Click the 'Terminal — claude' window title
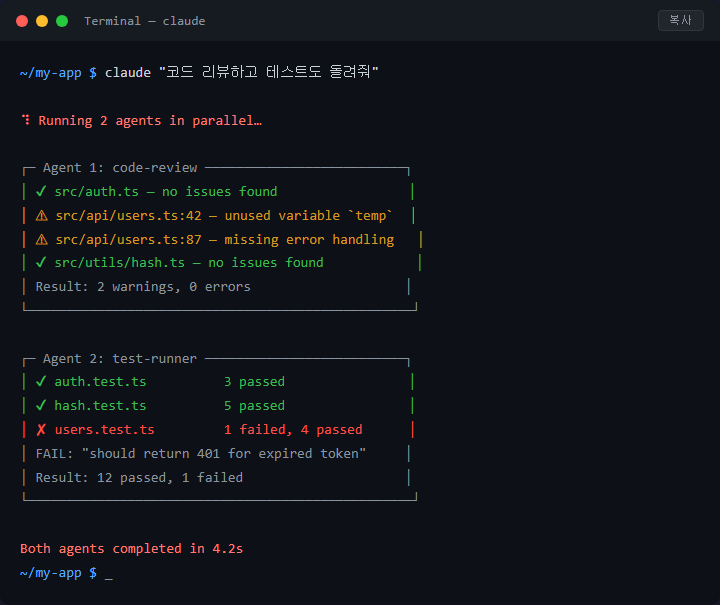Image resolution: width=720 pixels, height=605 pixels. pyautogui.click(x=145, y=21)
